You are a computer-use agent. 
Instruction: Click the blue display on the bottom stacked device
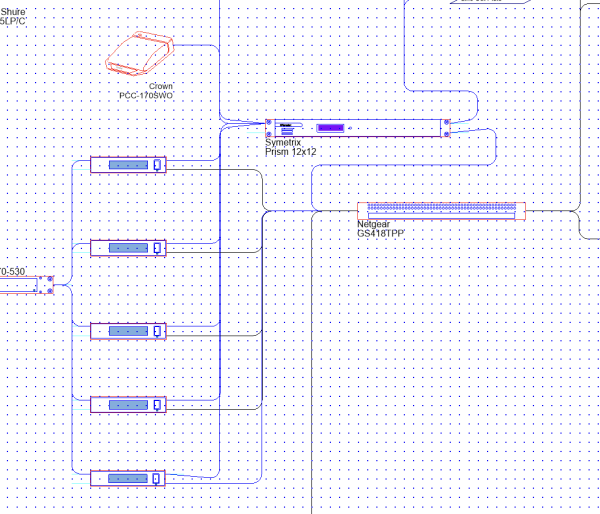(x=126, y=479)
